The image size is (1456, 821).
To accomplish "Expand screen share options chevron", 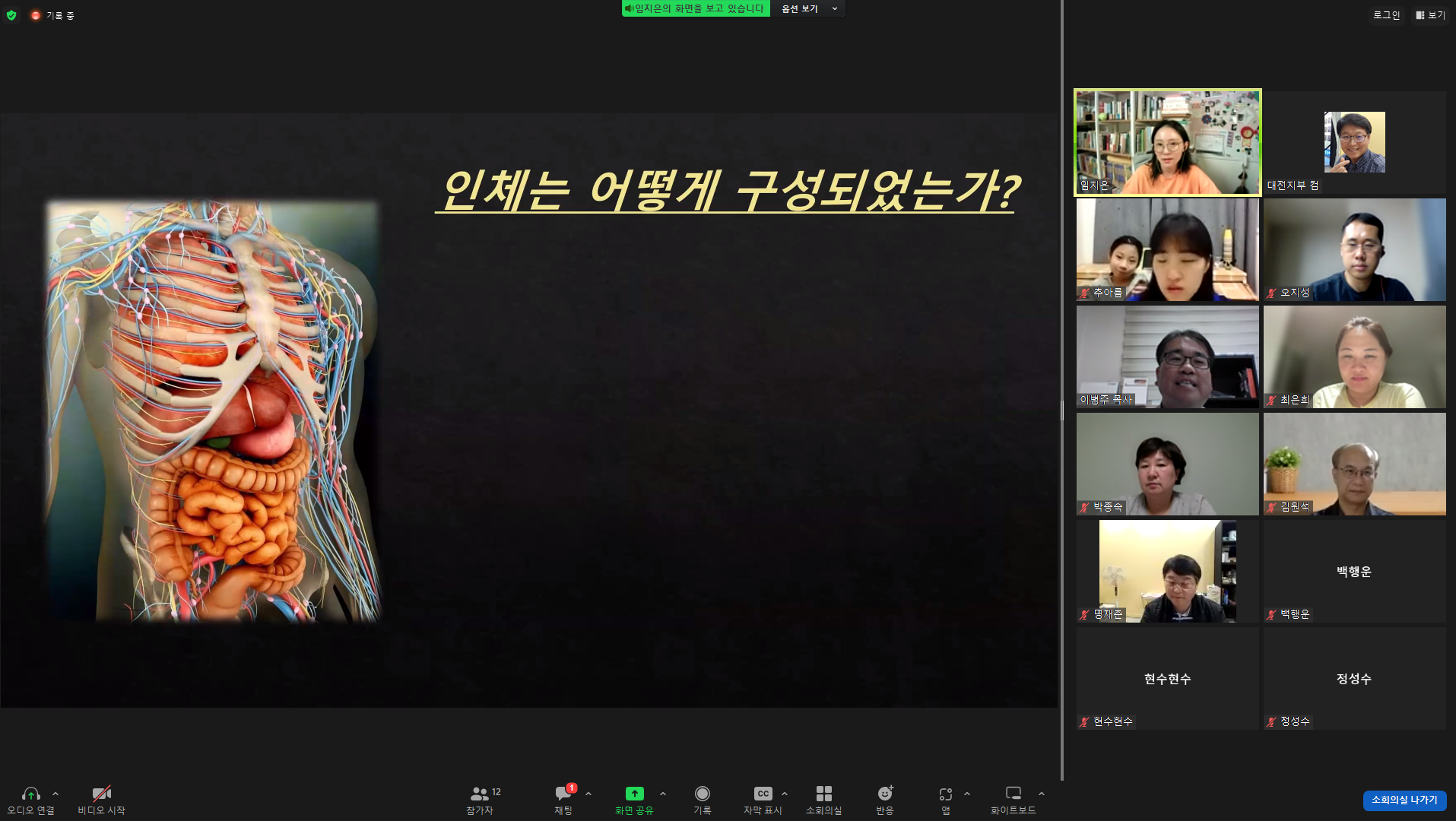I will pos(661,794).
